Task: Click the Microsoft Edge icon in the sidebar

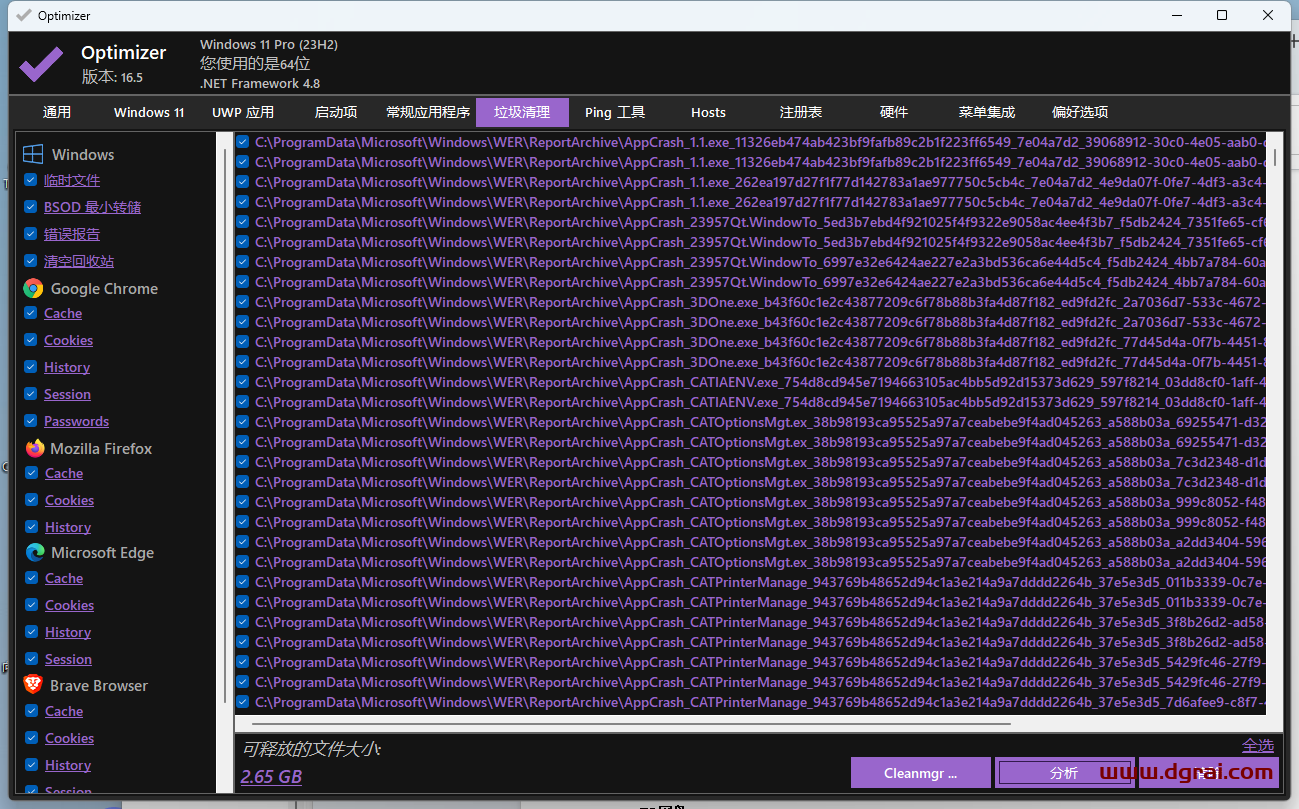Action: point(35,552)
